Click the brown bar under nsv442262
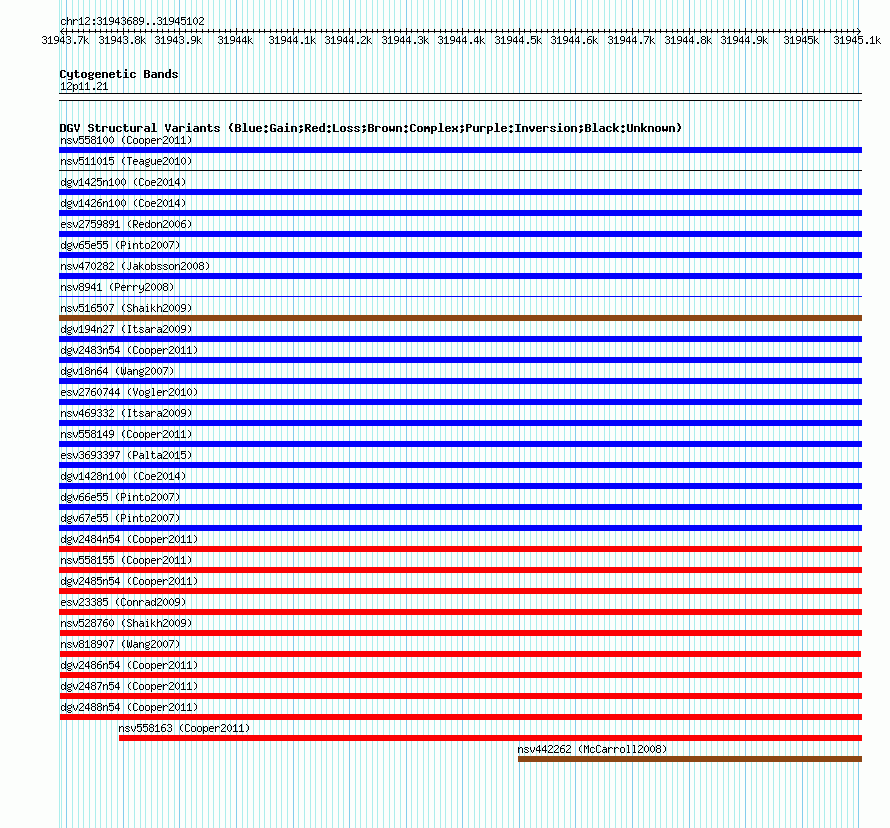This screenshot has height=828, width=890. pos(690,759)
